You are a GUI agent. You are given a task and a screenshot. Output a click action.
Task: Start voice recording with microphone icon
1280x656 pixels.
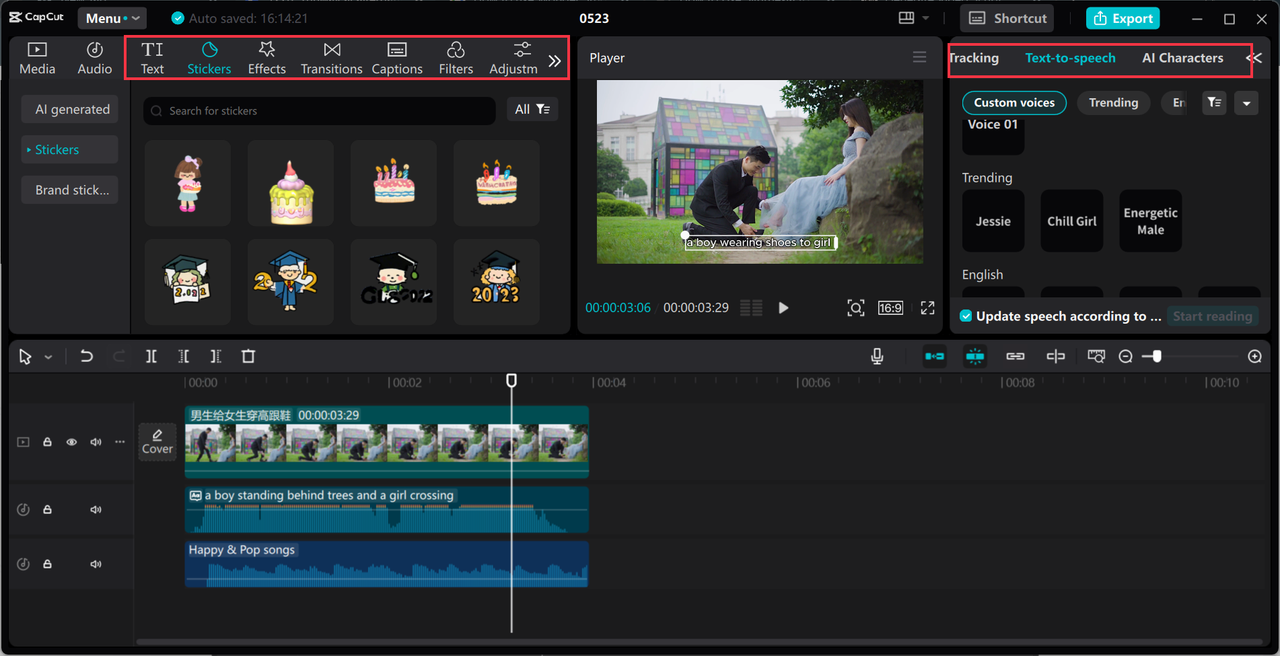pyautogui.click(x=877, y=356)
